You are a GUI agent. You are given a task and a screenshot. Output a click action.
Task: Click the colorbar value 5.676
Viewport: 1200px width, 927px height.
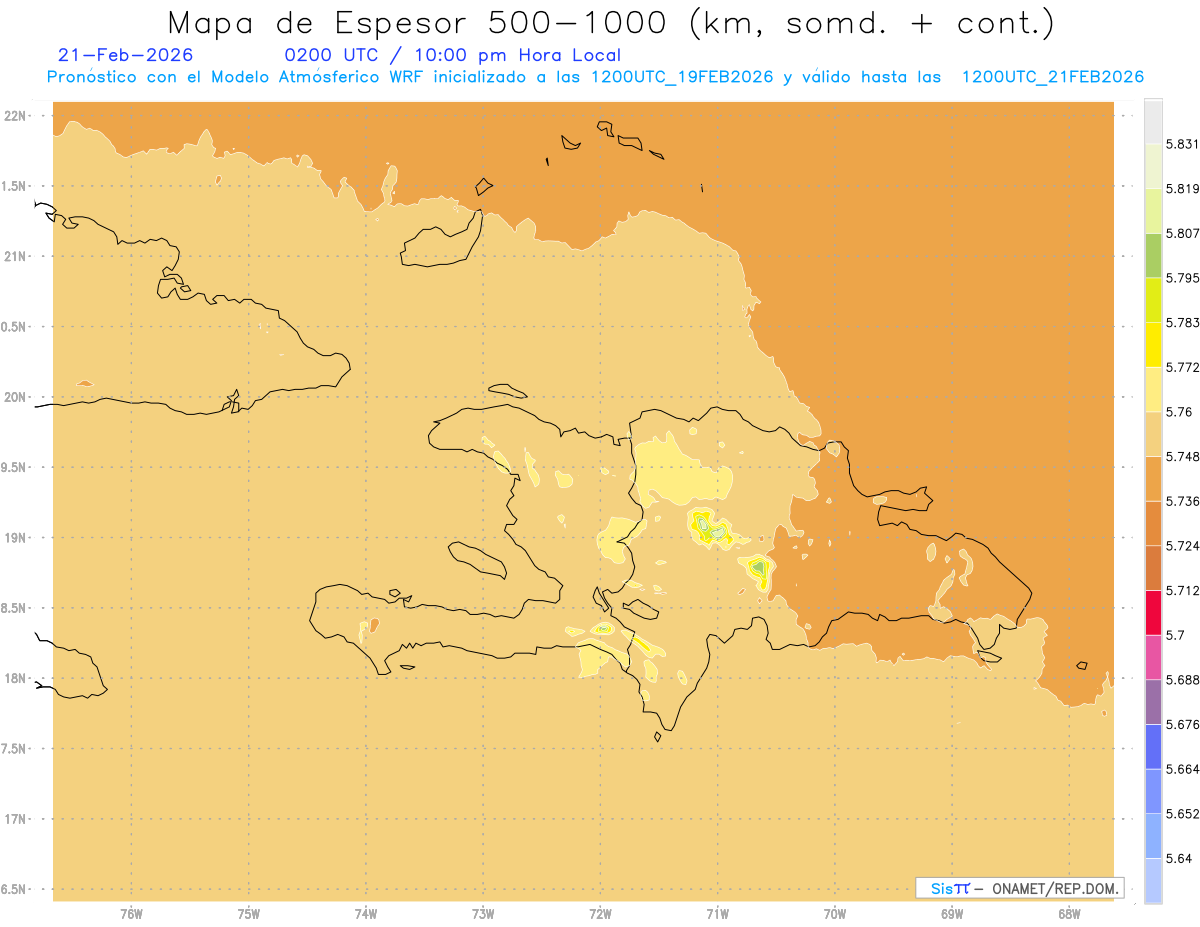pyautogui.click(x=1182, y=724)
